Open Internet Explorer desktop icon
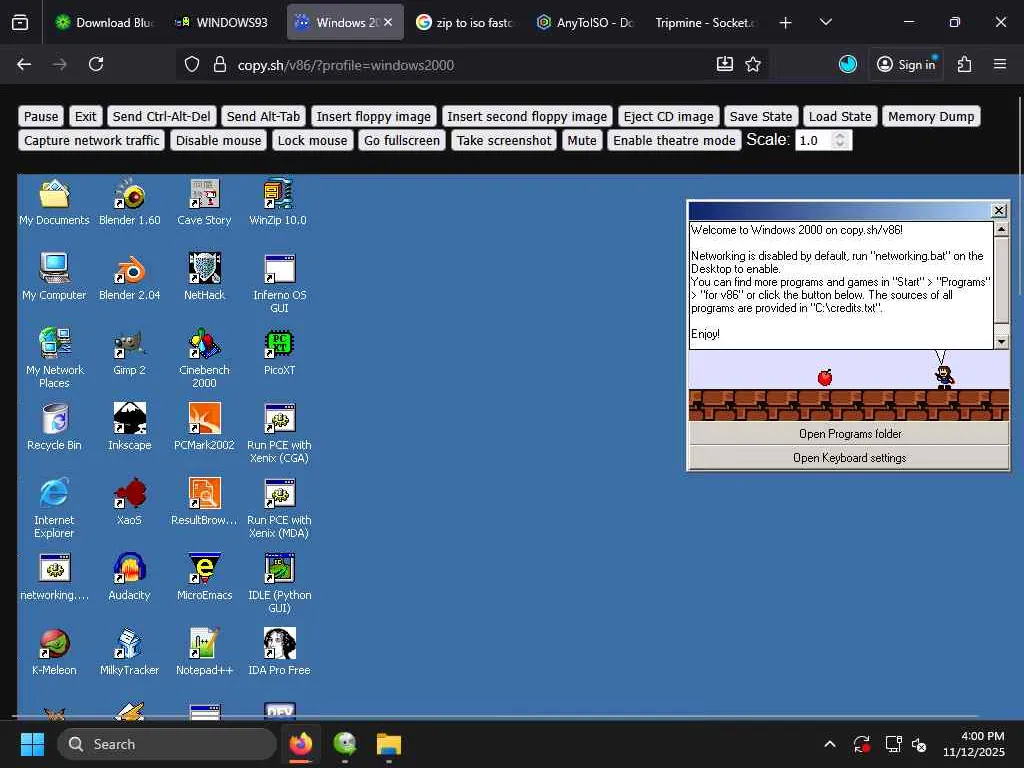 [54, 509]
